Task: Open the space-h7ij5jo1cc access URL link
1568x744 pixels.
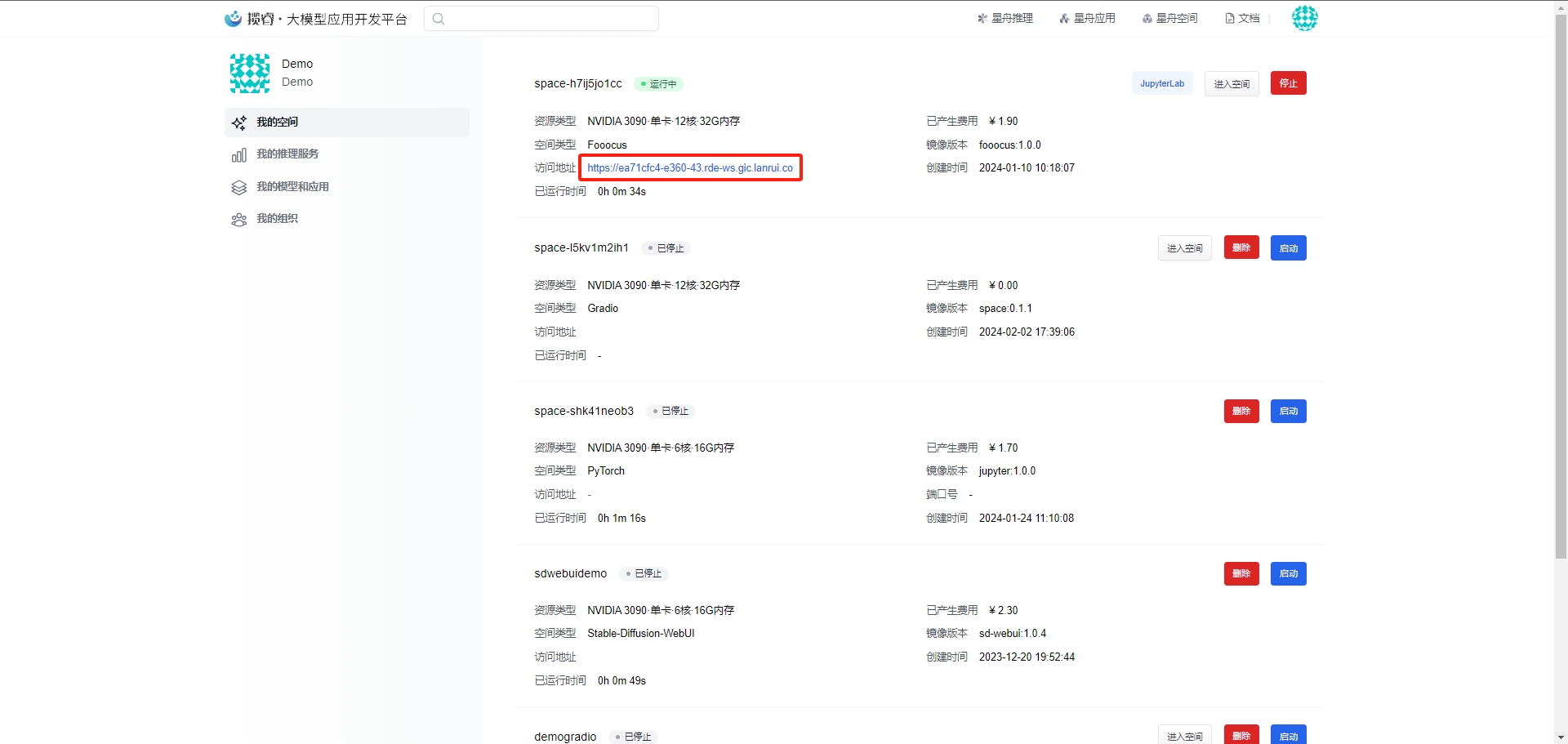Action: point(690,168)
